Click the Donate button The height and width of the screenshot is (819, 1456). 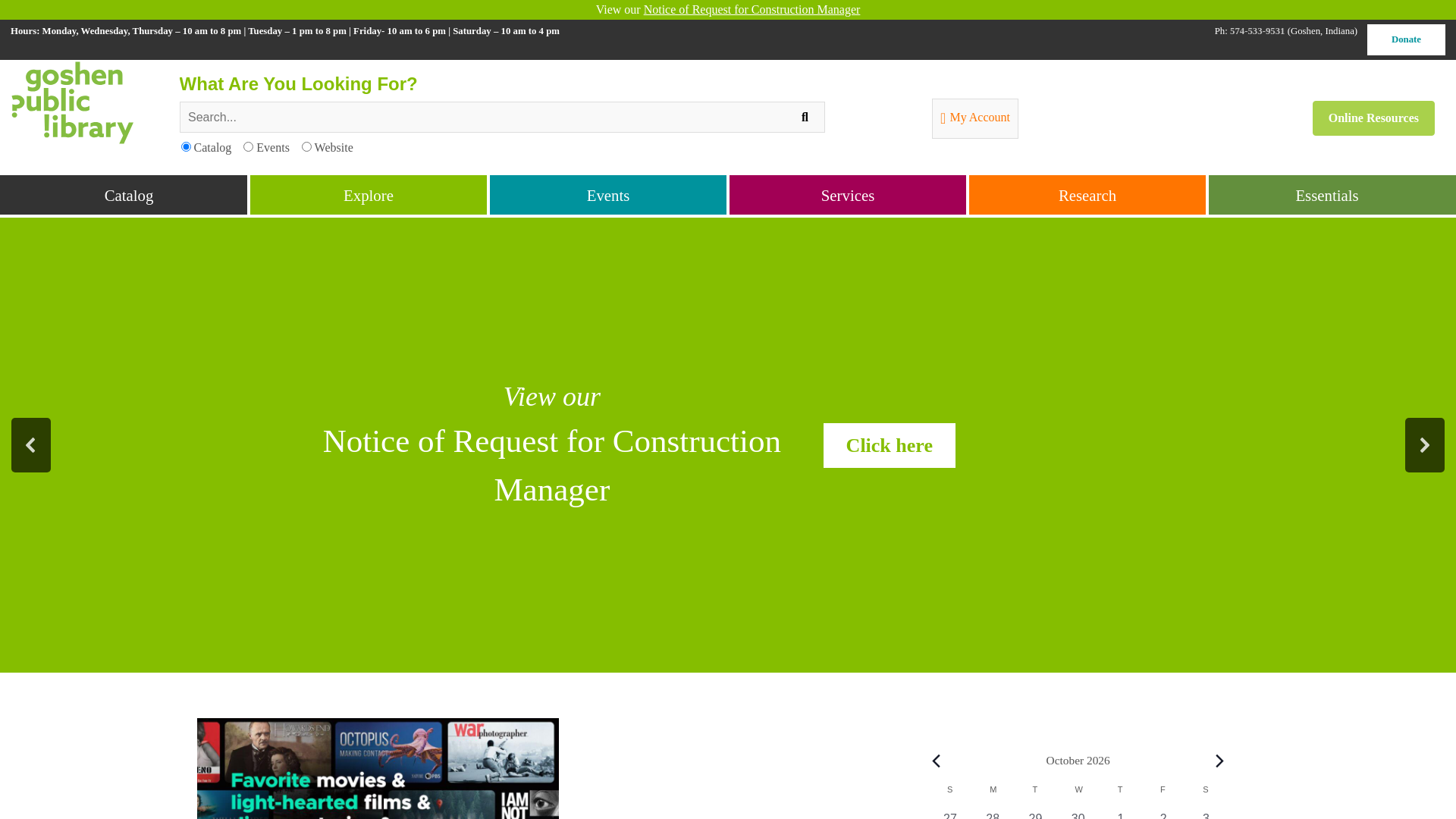point(1406,39)
